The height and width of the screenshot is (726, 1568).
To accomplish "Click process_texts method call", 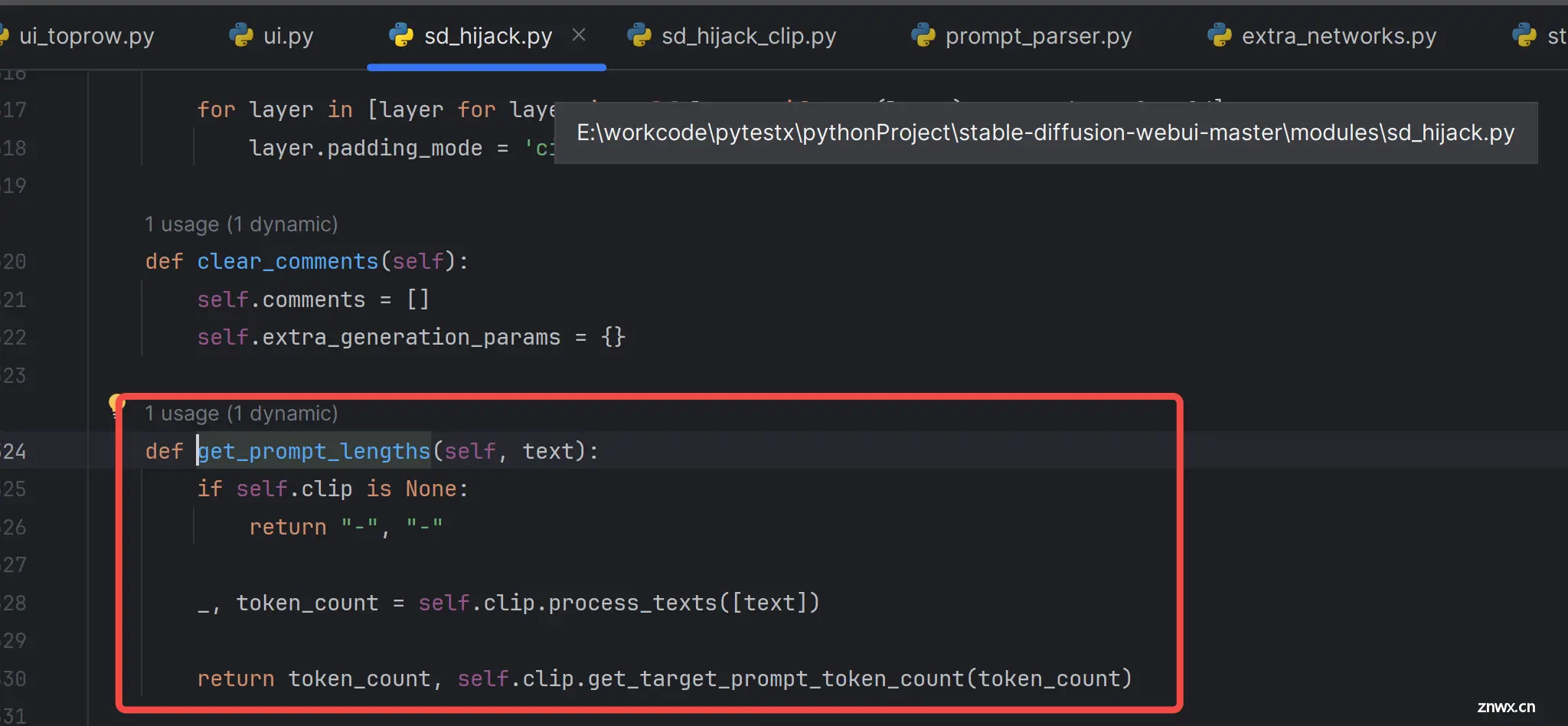I will click(632, 603).
